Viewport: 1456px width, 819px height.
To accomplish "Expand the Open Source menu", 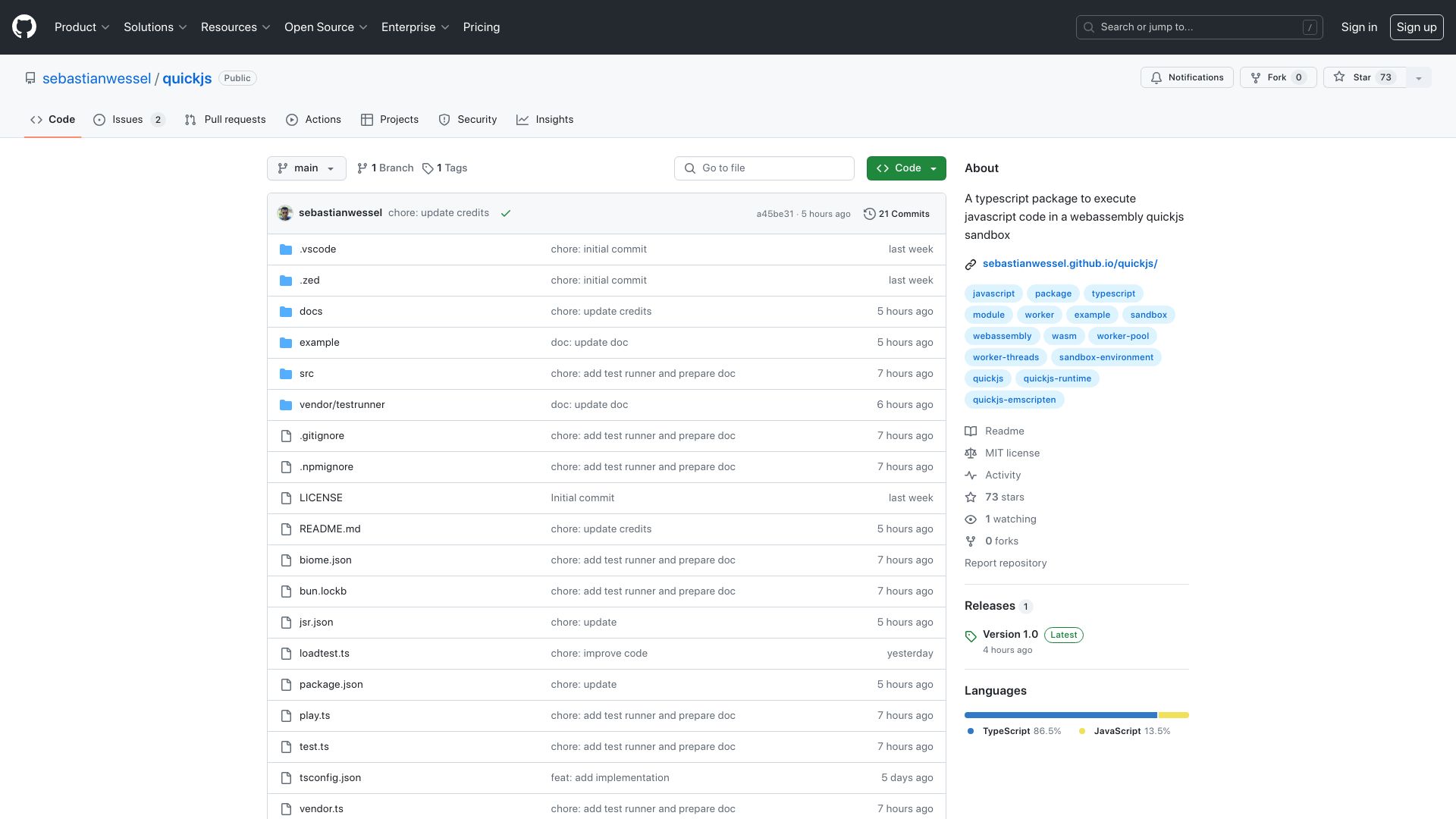I will (x=325, y=27).
